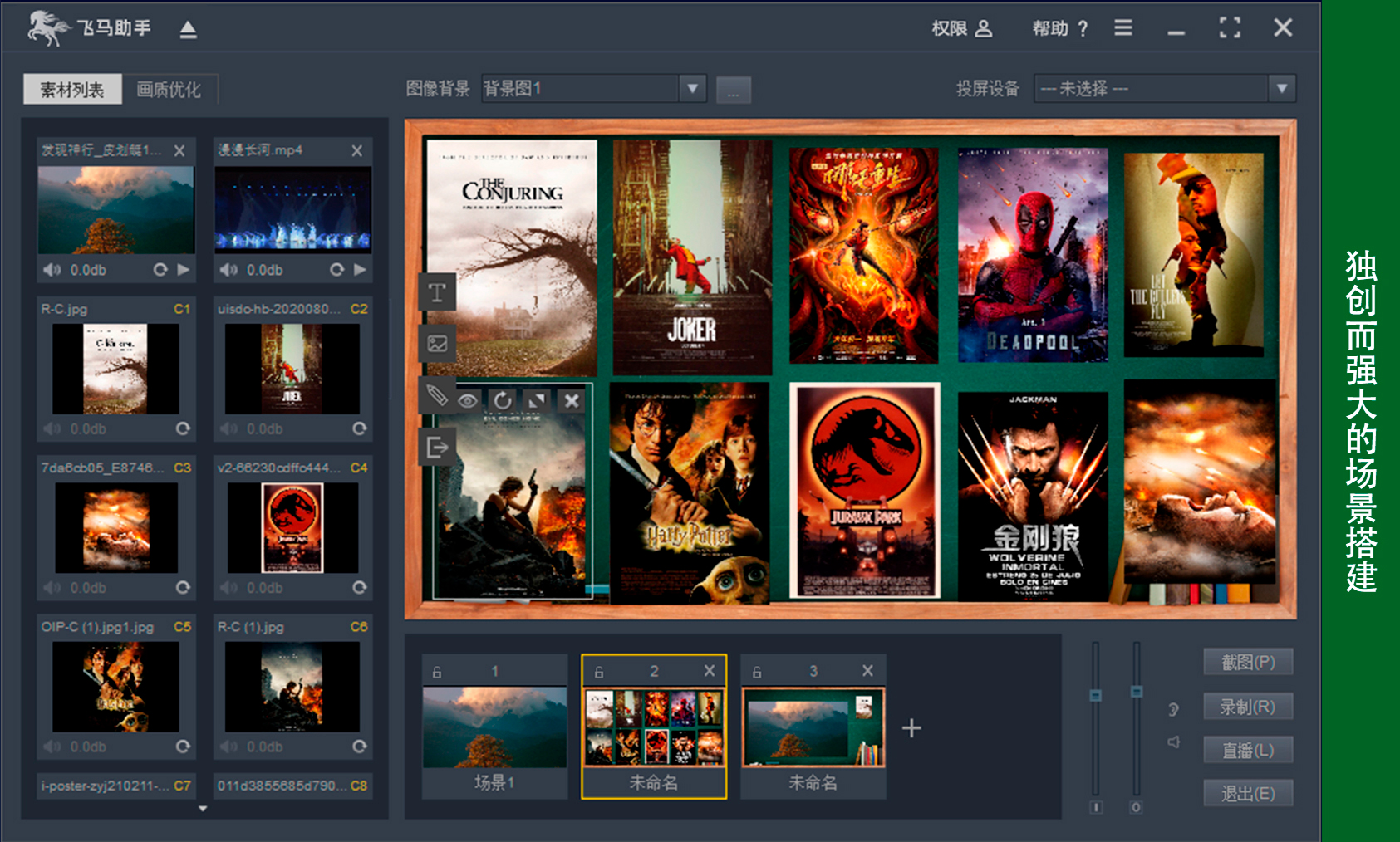Add a new scene with the plus icon
This screenshot has width=1400, height=842.
coord(911,728)
